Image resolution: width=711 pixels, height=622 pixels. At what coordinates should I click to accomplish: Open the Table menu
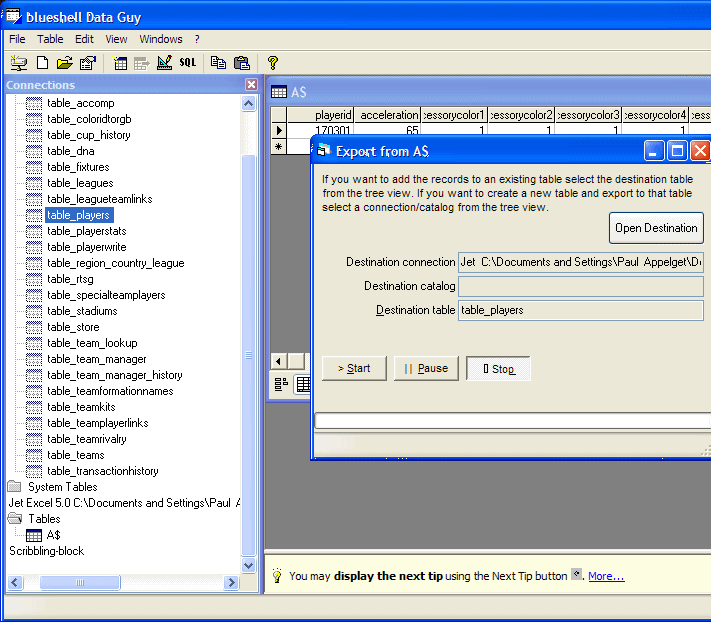coord(50,39)
